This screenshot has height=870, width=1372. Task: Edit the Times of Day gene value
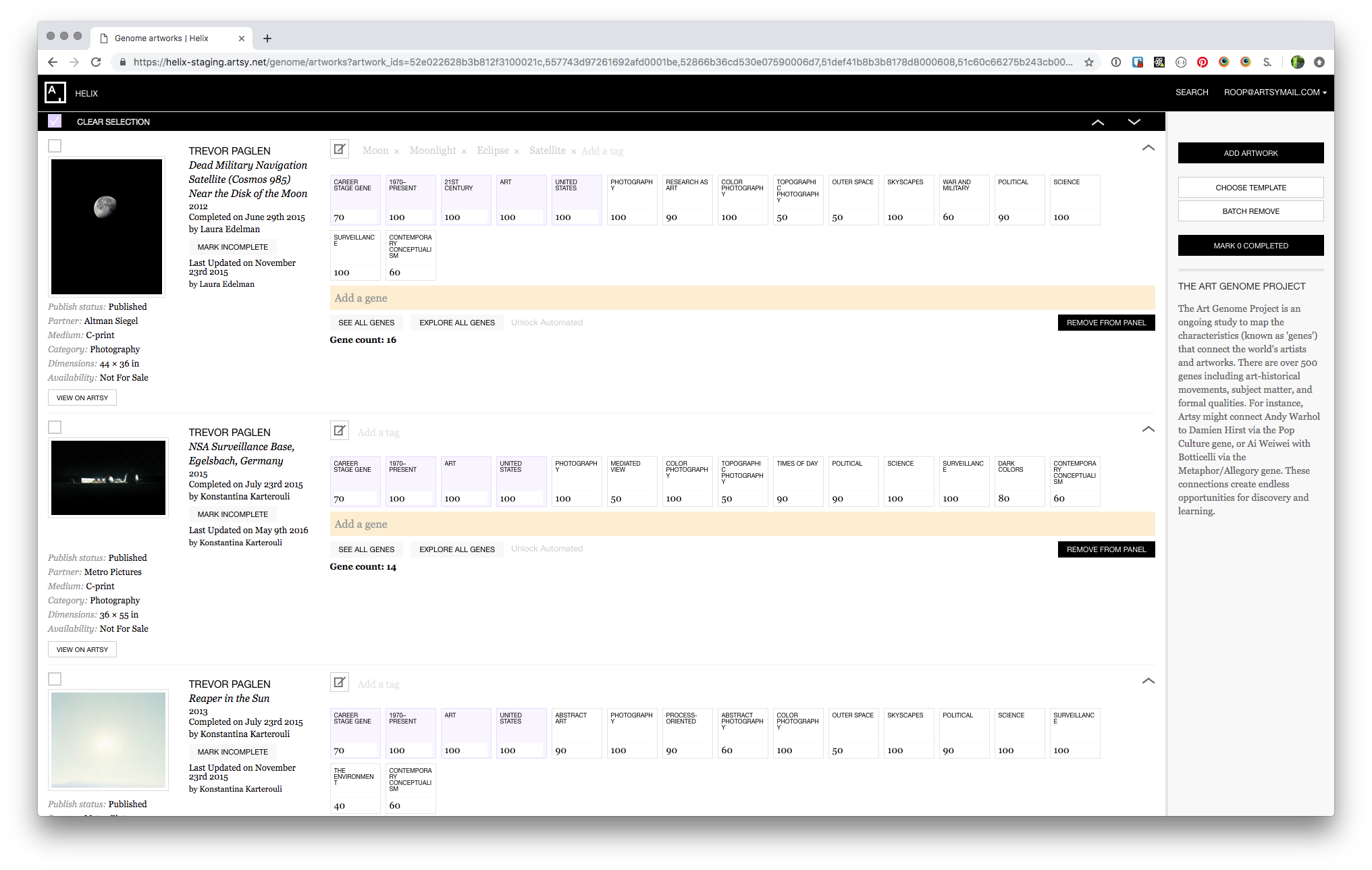click(798, 499)
